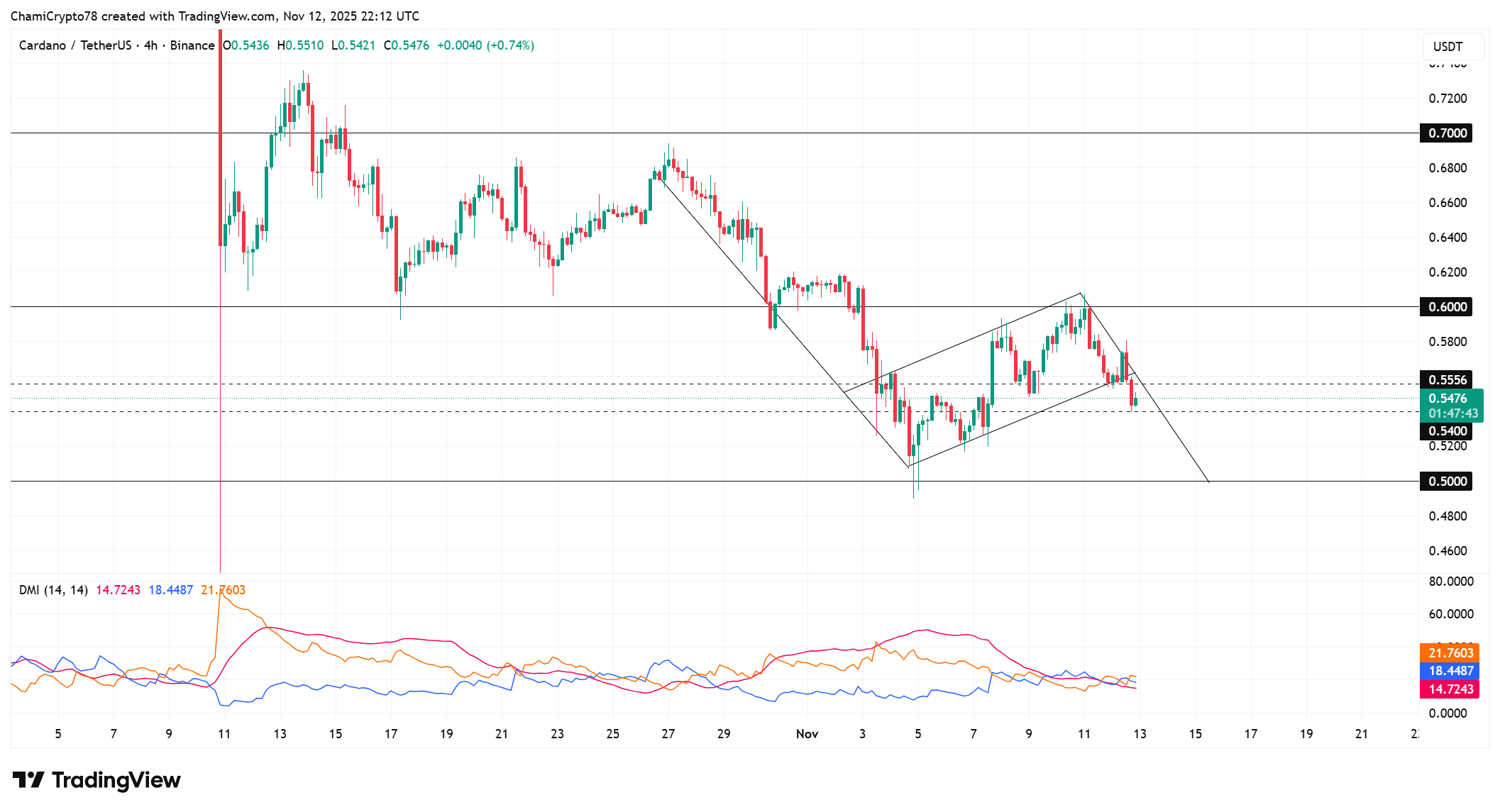Click the Nov label on the time axis

coord(806,734)
